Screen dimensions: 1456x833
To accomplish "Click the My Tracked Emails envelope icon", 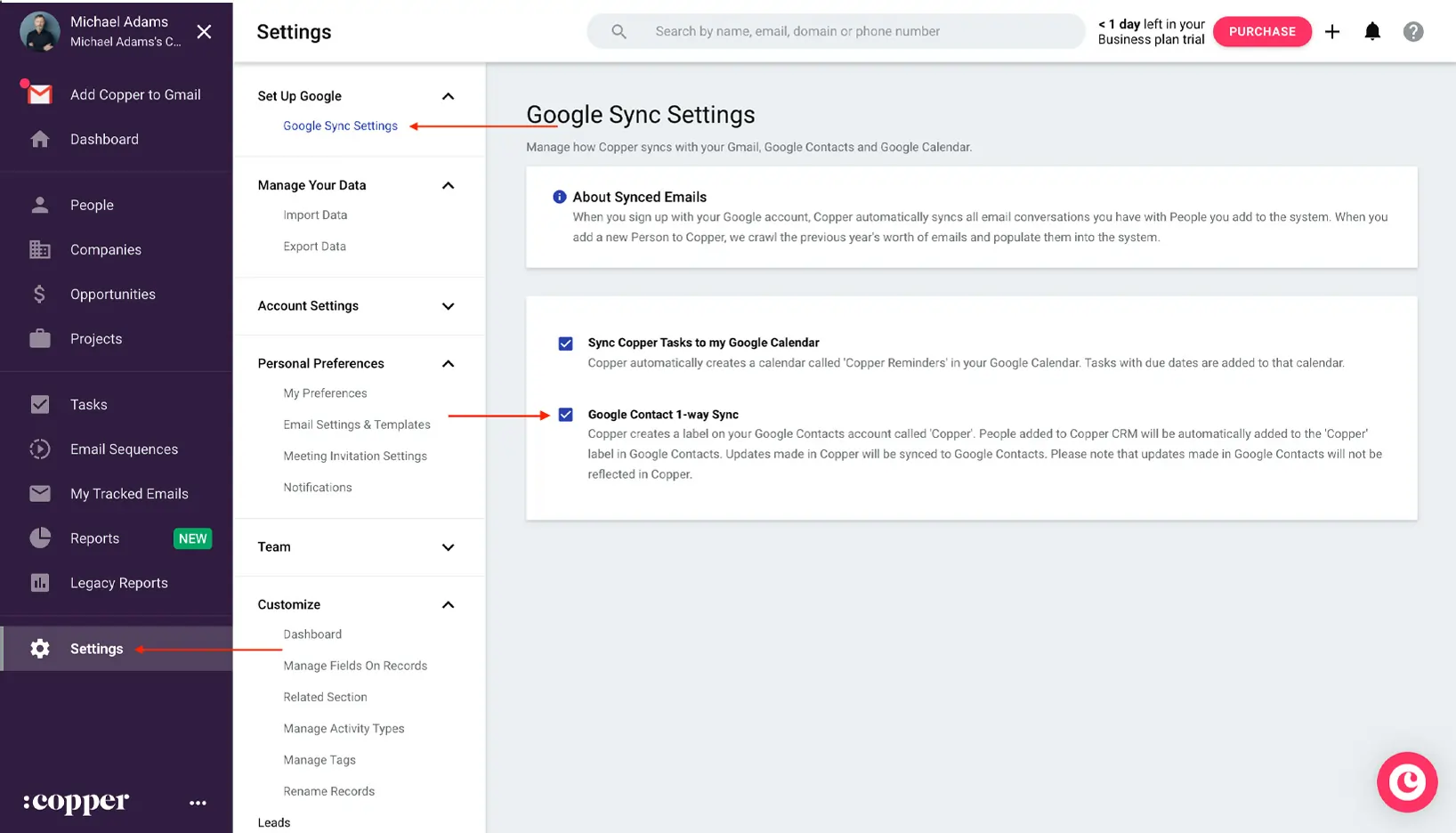I will 39,493.
